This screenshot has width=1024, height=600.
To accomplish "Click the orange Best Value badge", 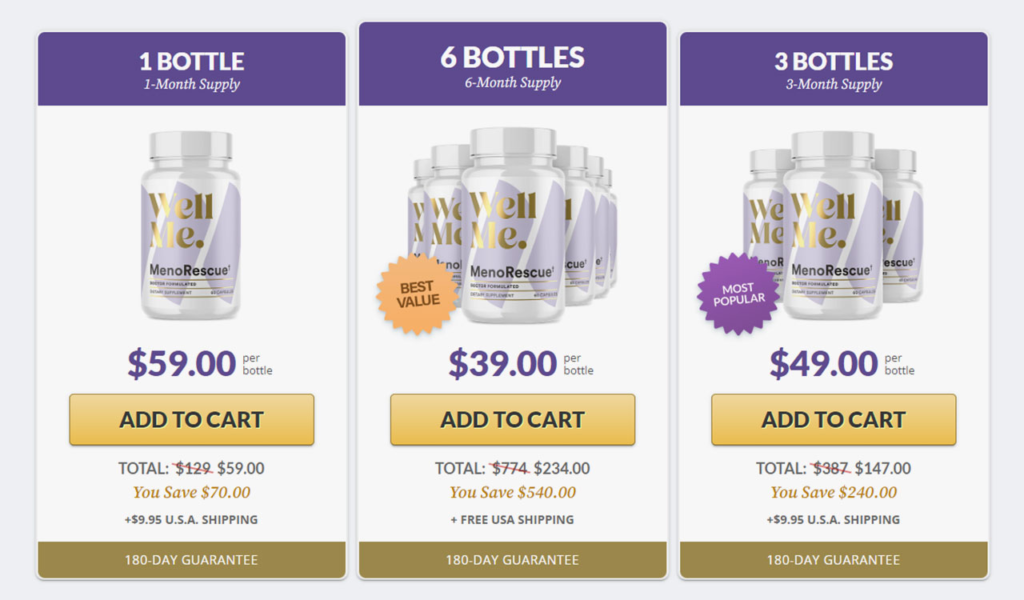I will pyautogui.click(x=417, y=294).
